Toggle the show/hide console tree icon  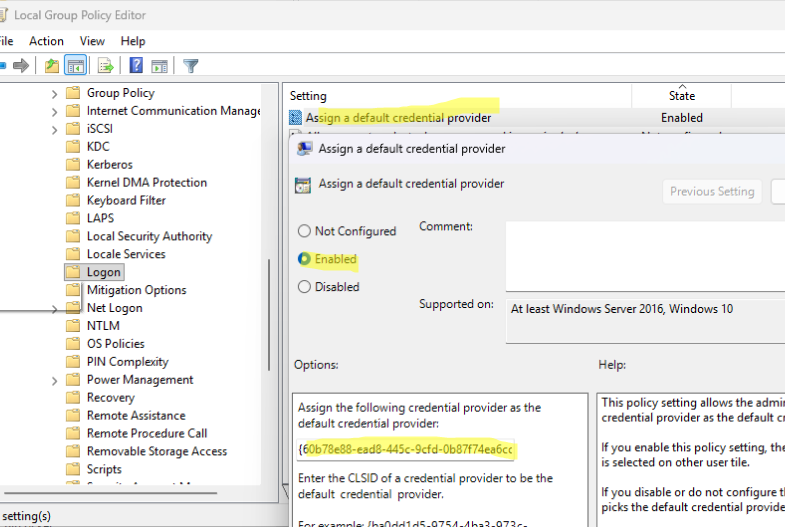point(76,66)
